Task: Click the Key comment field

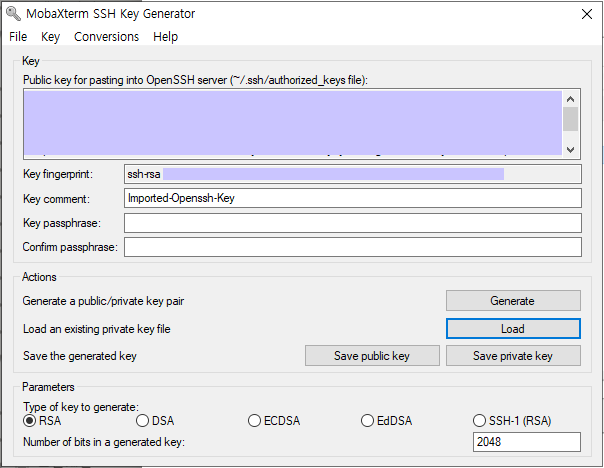Action: point(353,198)
